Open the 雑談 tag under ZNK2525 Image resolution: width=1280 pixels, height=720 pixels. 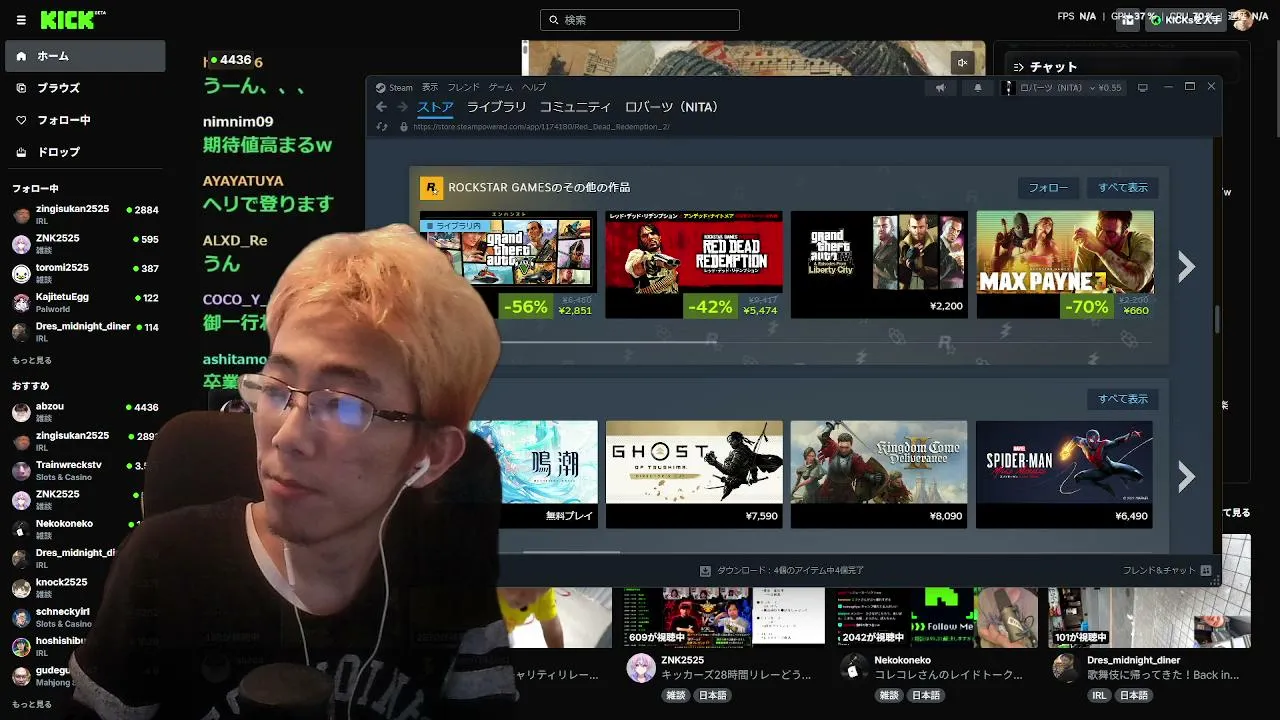[676, 695]
